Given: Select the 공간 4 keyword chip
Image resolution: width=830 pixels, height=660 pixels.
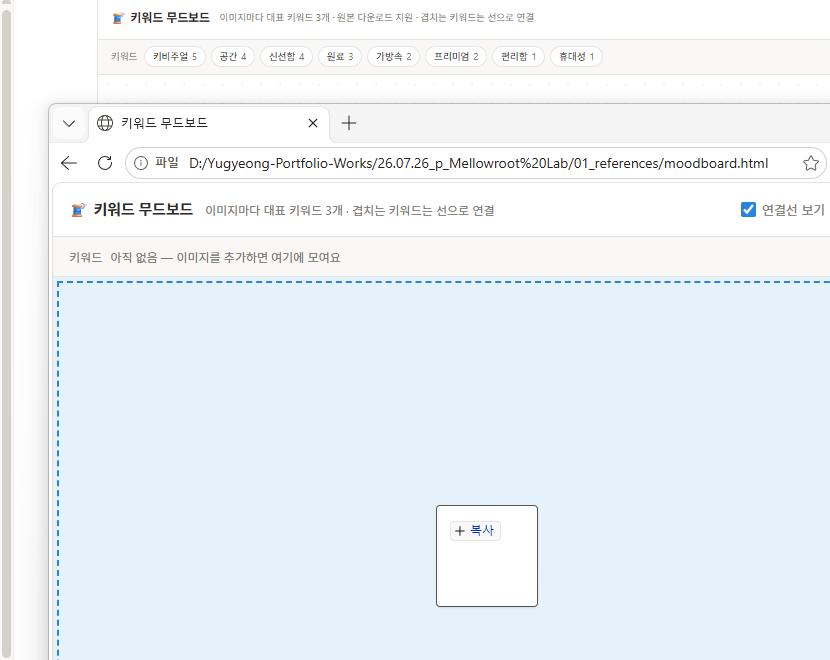Looking at the screenshot, I should click(233, 57).
